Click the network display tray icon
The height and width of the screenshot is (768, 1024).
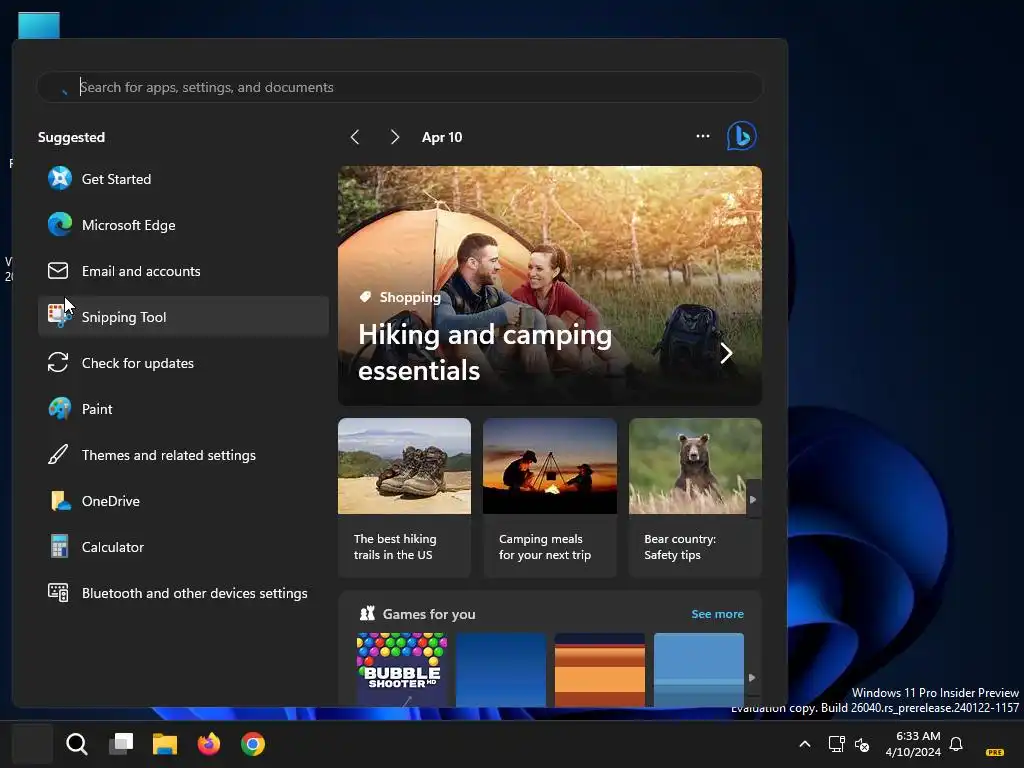pyautogui.click(x=836, y=744)
